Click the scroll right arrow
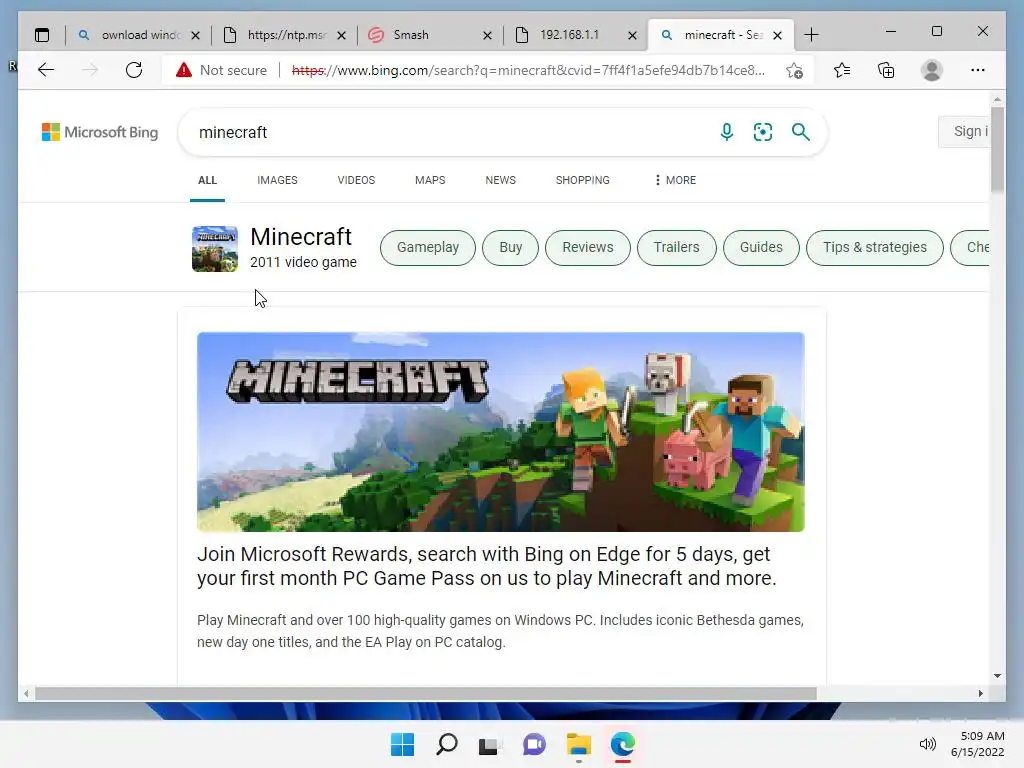Viewport: 1024px width, 768px height. pyautogui.click(x=980, y=694)
